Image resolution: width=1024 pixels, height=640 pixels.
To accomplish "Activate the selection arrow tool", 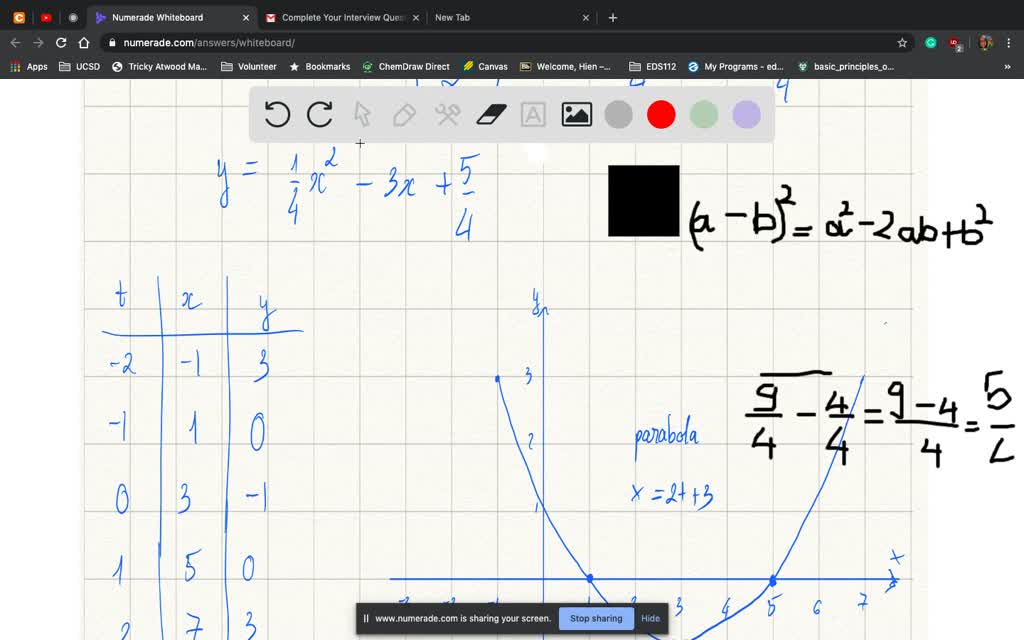I will 362,114.
